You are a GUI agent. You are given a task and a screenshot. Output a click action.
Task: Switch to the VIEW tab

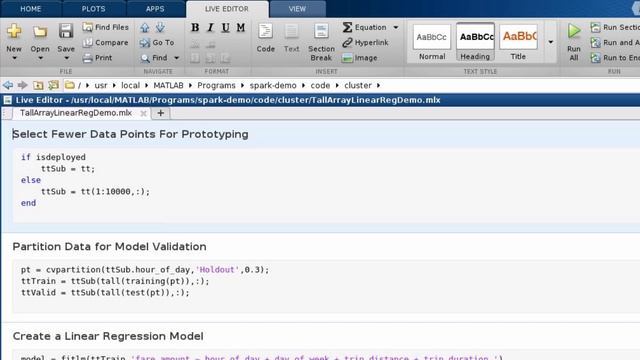click(297, 9)
